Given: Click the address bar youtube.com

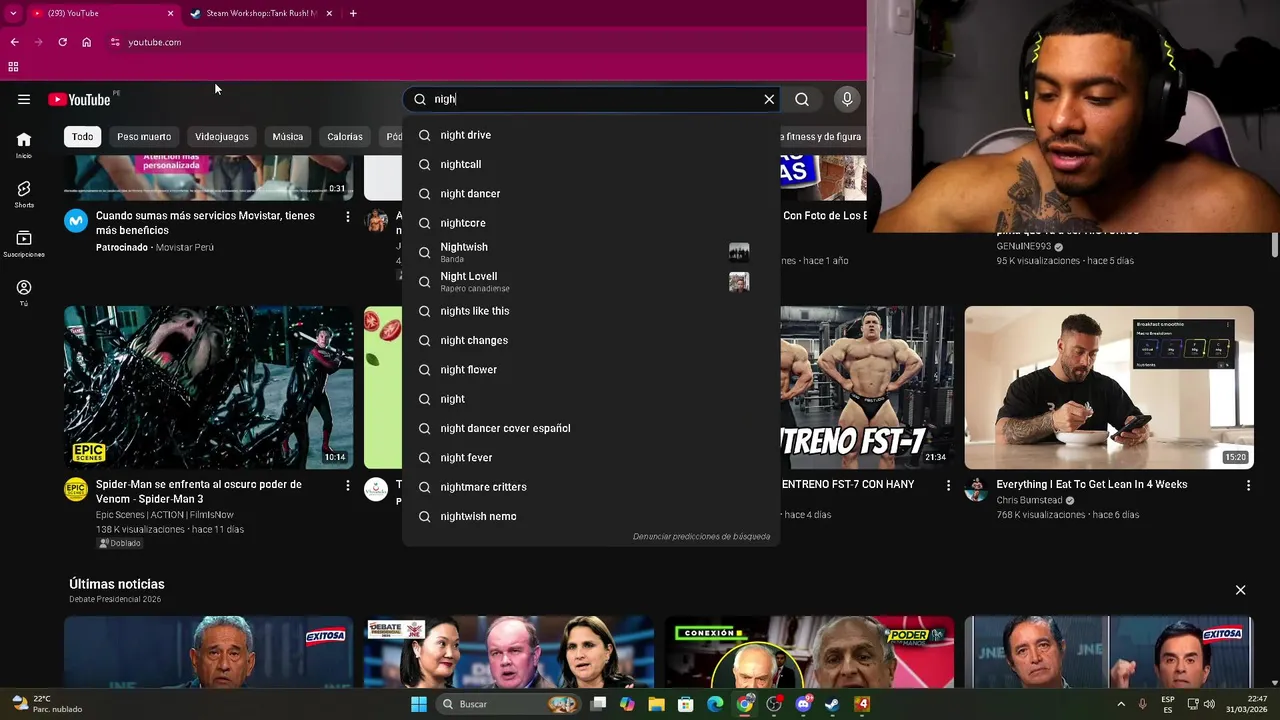Looking at the screenshot, I should point(155,42).
